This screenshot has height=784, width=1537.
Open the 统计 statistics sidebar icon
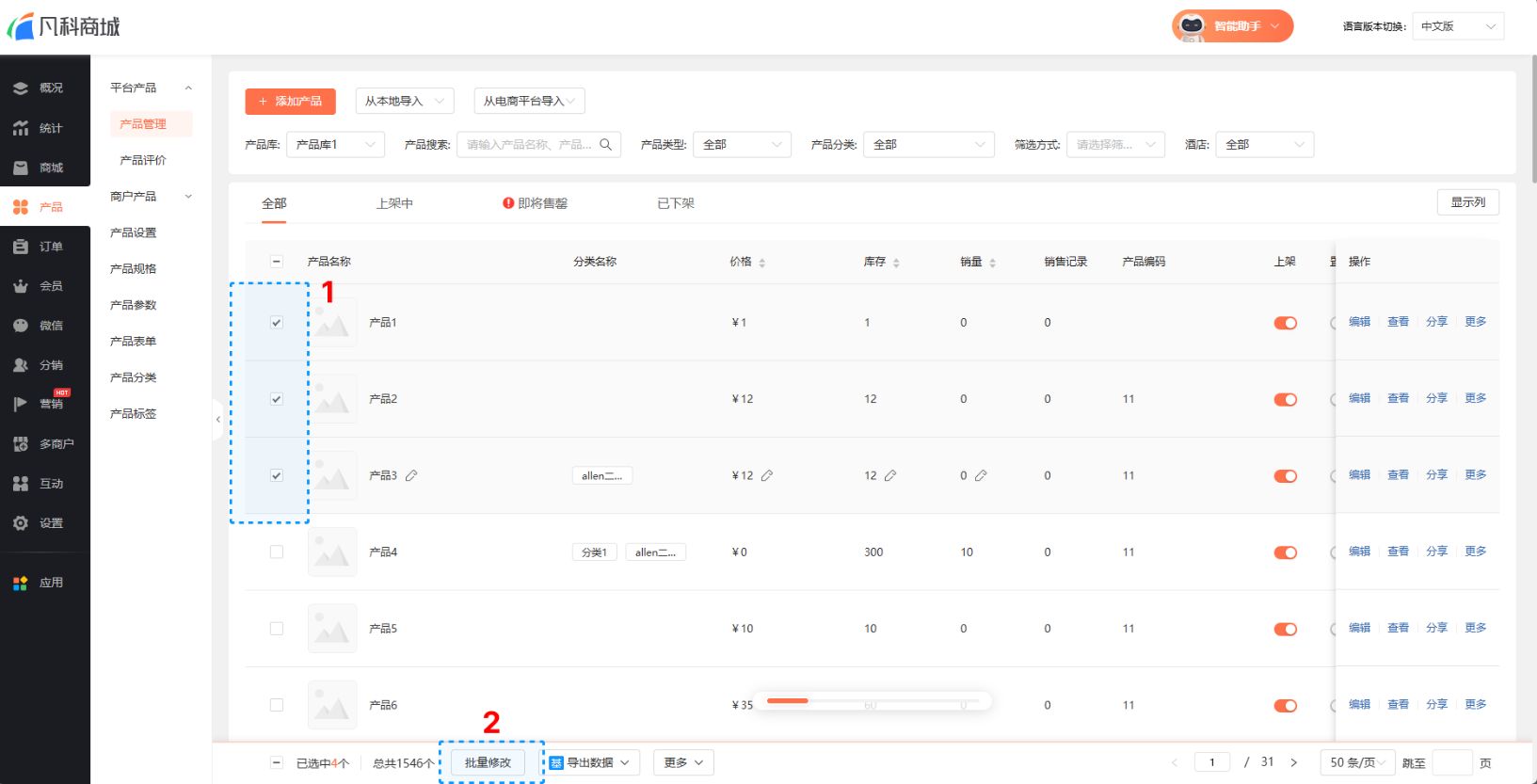(21, 128)
